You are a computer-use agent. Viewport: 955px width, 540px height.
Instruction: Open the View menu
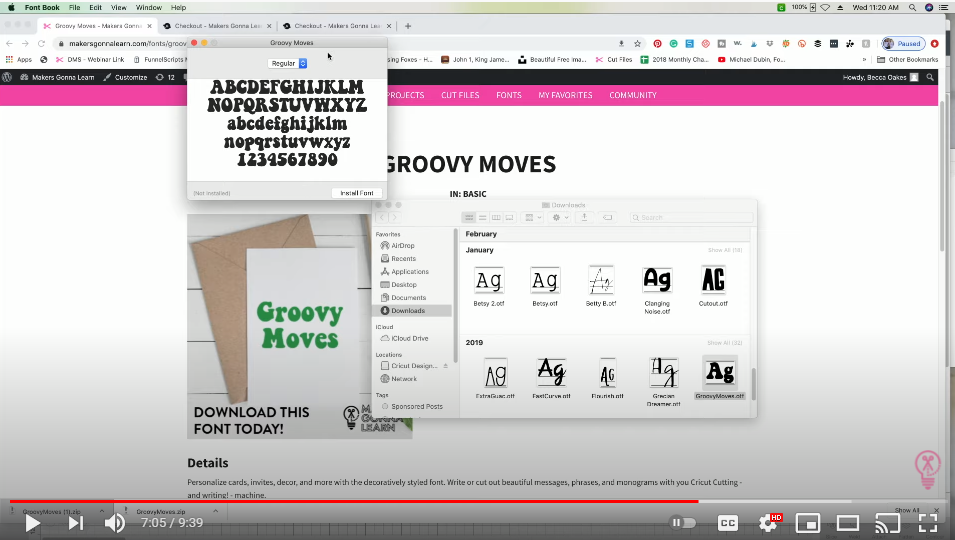coord(119,7)
